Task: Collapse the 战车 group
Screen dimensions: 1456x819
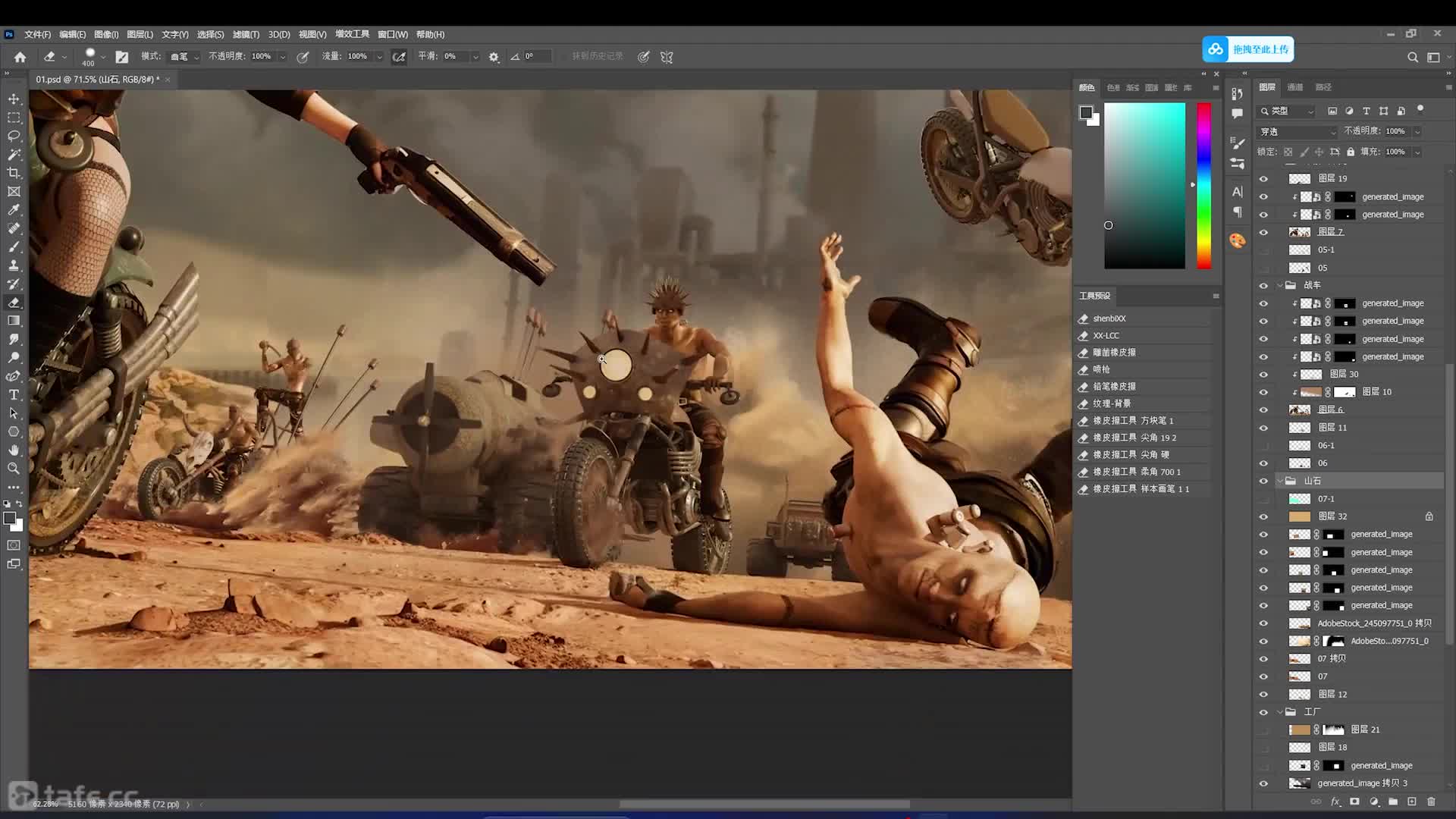Action: click(1280, 286)
